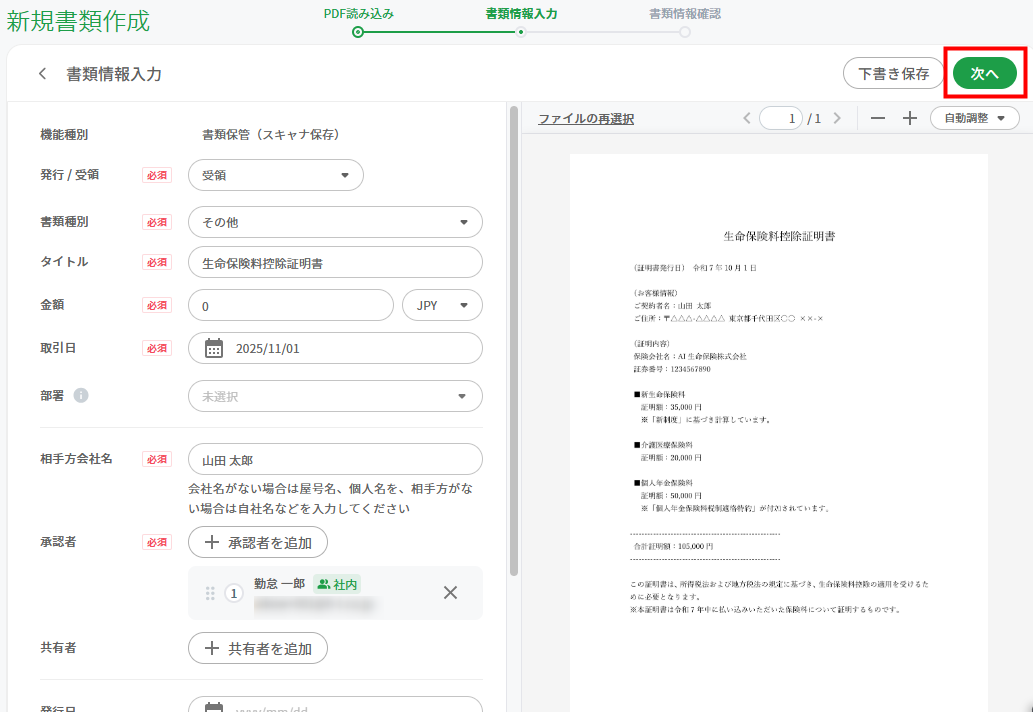
Task: Go to next PDF page arrow
Action: click(837, 118)
